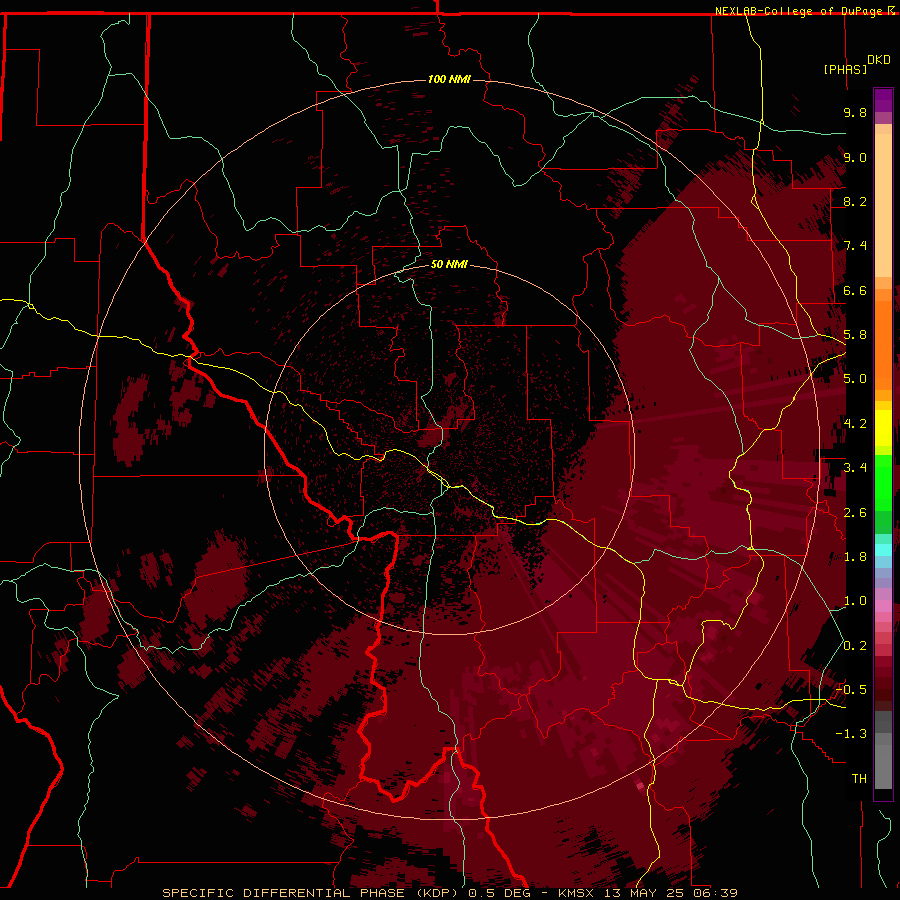This screenshot has width=900, height=900.
Task: Pick the light peach band of color scale
Action: coord(883,207)
